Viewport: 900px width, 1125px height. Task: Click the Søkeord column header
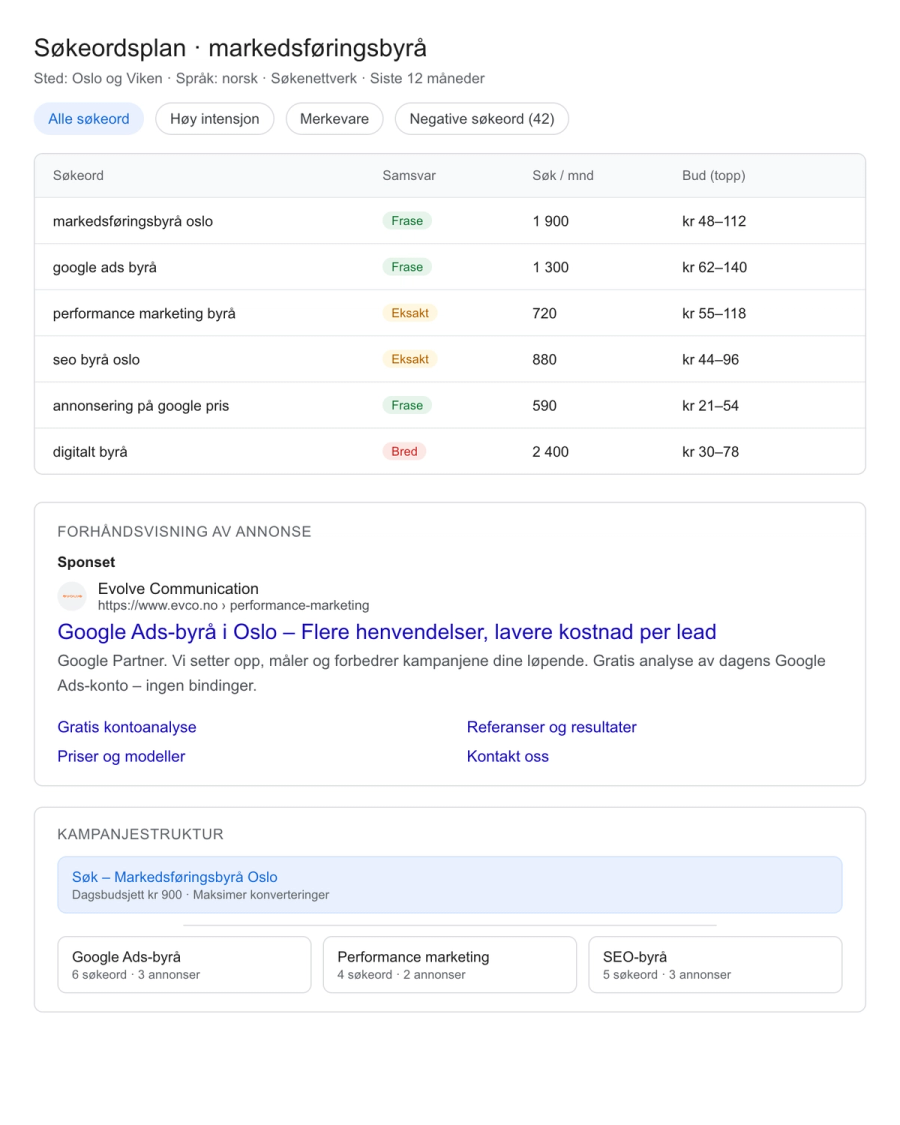coord(78,176)
